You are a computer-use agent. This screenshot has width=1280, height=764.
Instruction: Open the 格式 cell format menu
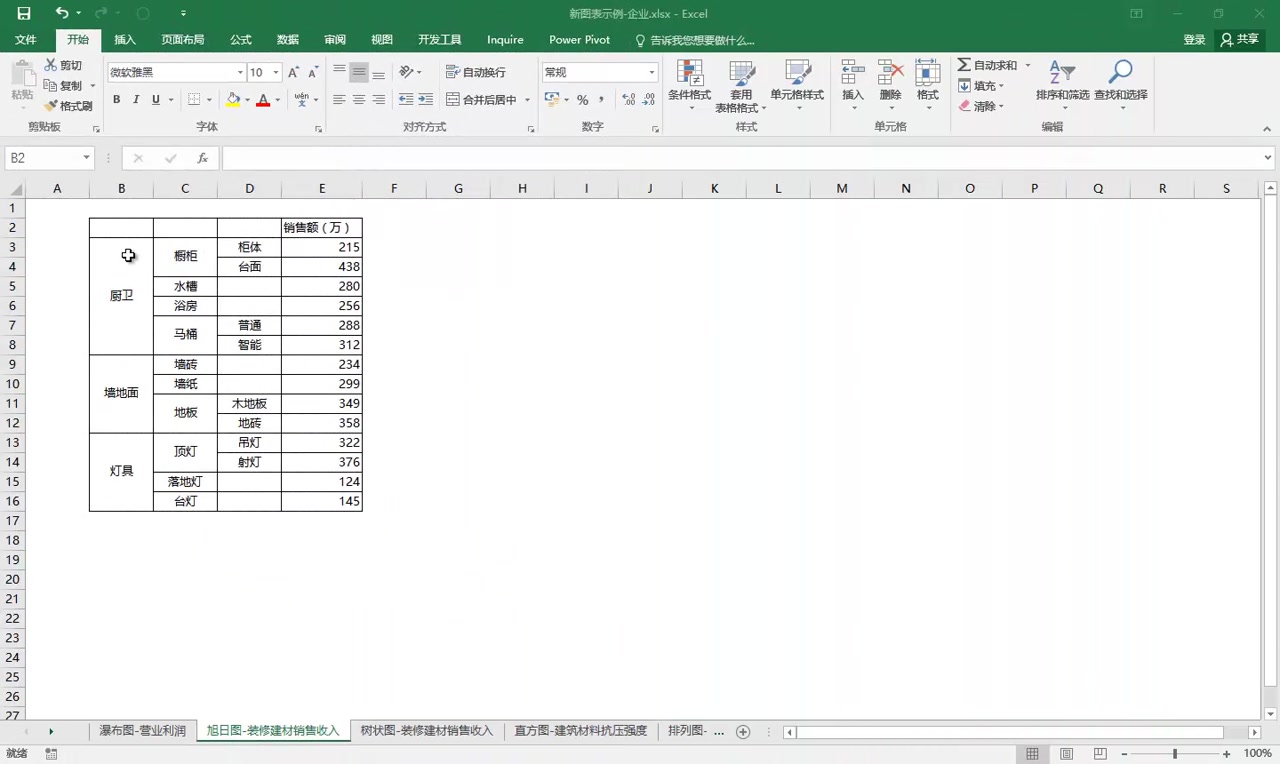click(x=928, y=85)
